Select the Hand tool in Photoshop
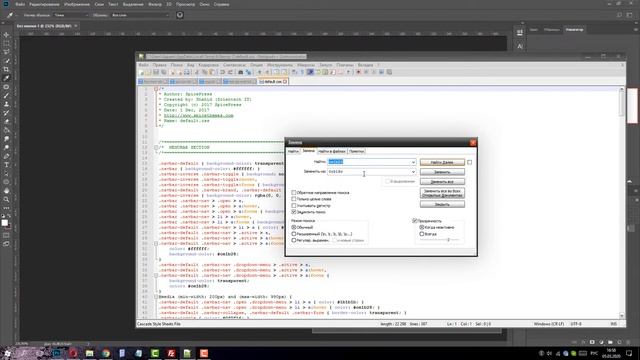This screenshot has width=640, height=360. tap(6, 191)
